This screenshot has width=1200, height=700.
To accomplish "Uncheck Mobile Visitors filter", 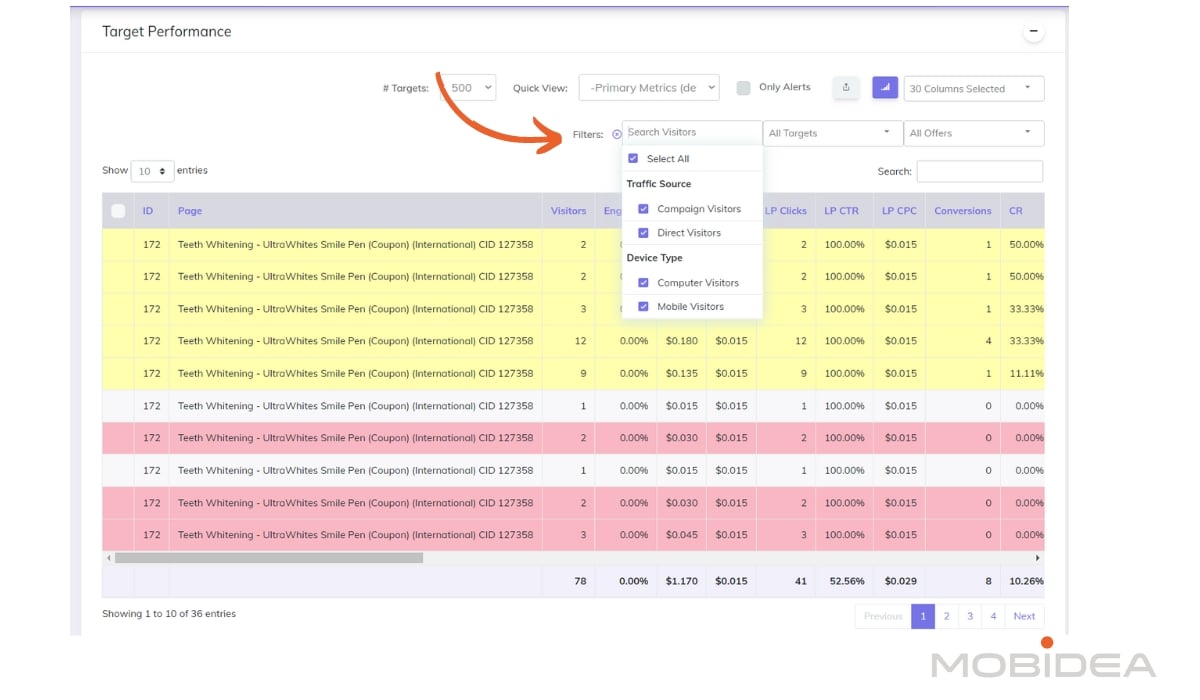I will click(x=643, y=307).
